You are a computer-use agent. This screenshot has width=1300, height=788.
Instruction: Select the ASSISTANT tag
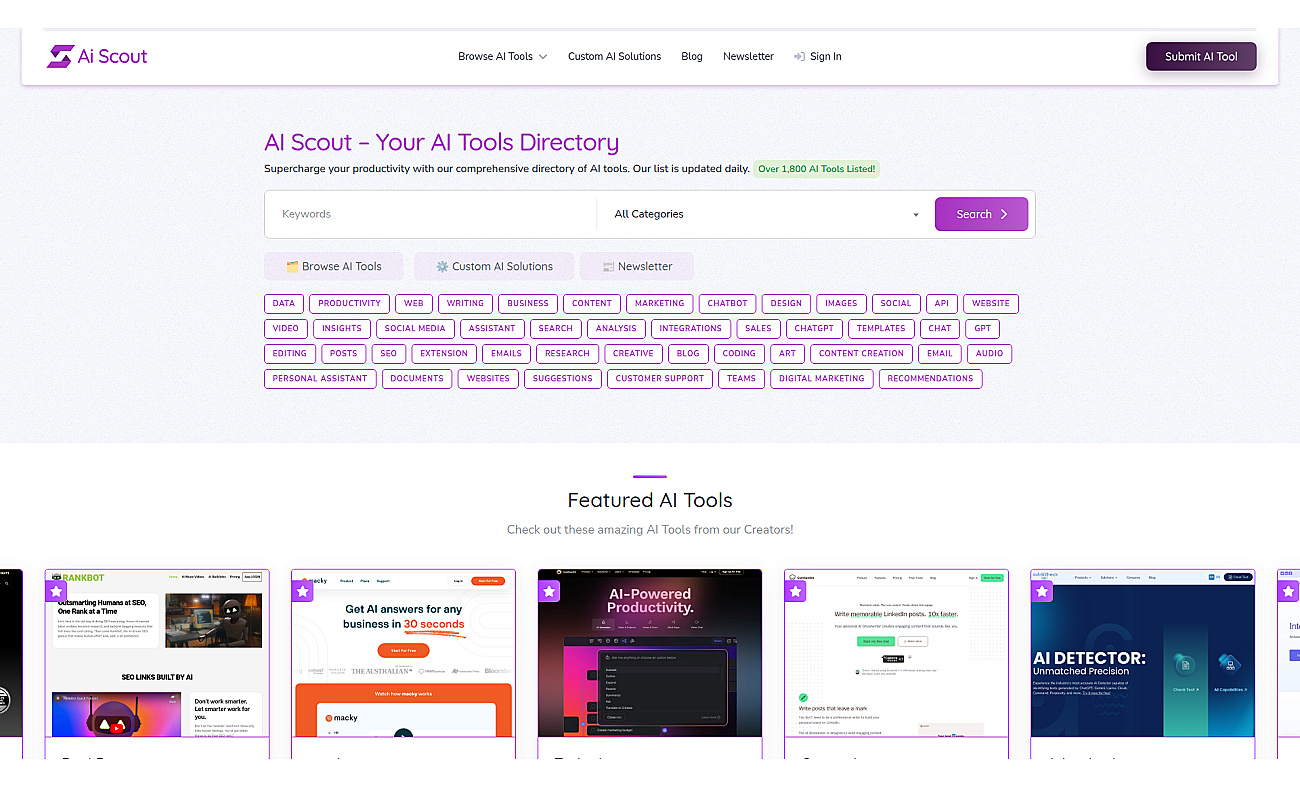492,328
